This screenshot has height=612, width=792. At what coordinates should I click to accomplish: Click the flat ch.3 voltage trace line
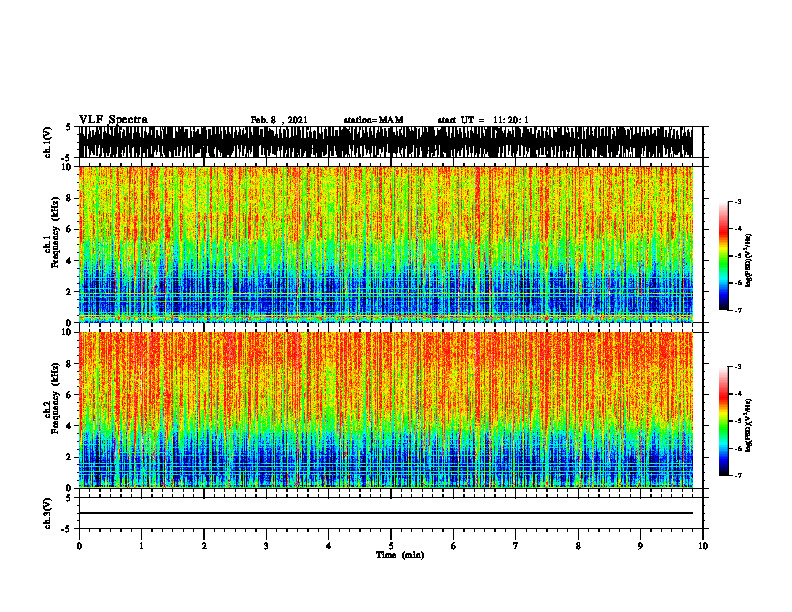pyautogui.click(x=386, y=513)
